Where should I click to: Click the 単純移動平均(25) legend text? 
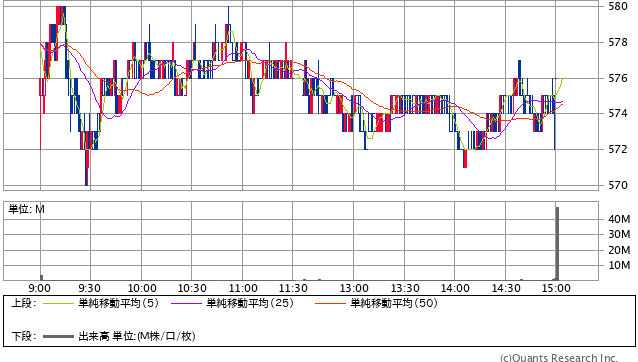click(250, 303)
